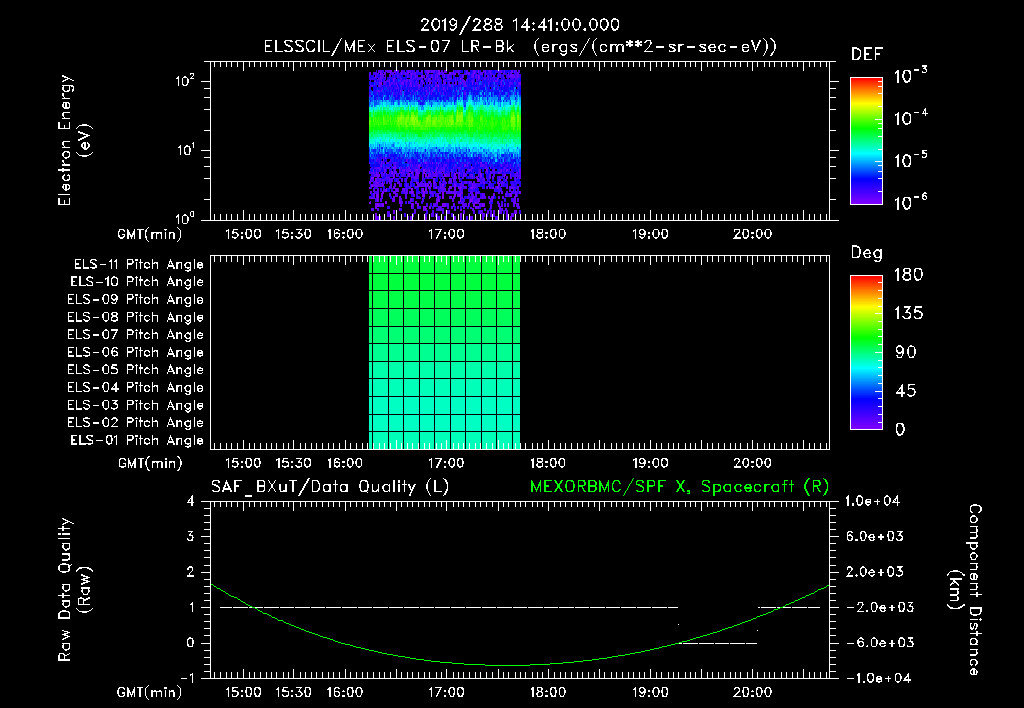Screen dimensions: 1024x708
Task: Click the 10^-5 value on DEF scale
Action: tap(910, 160)
